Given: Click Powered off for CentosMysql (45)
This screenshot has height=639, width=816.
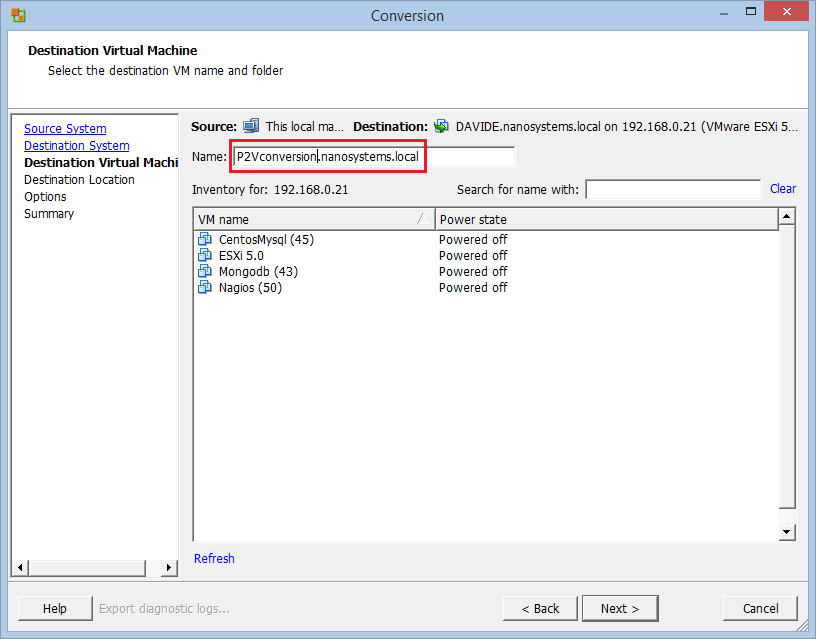Looking at the screenshot, I should pos(473,239).
